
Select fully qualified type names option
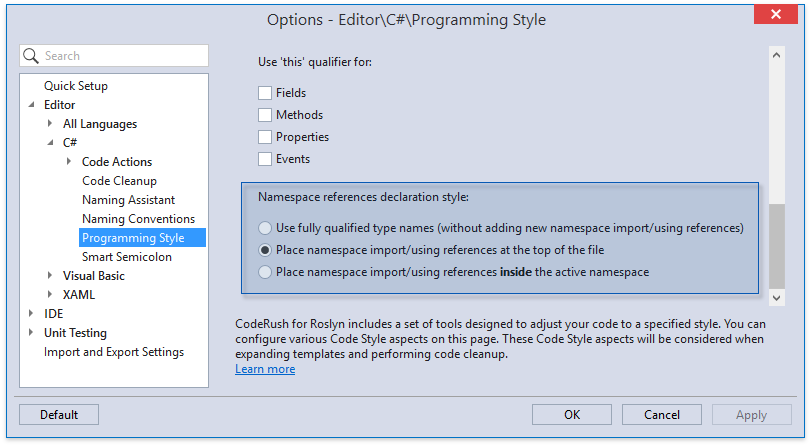coord(265,228)
